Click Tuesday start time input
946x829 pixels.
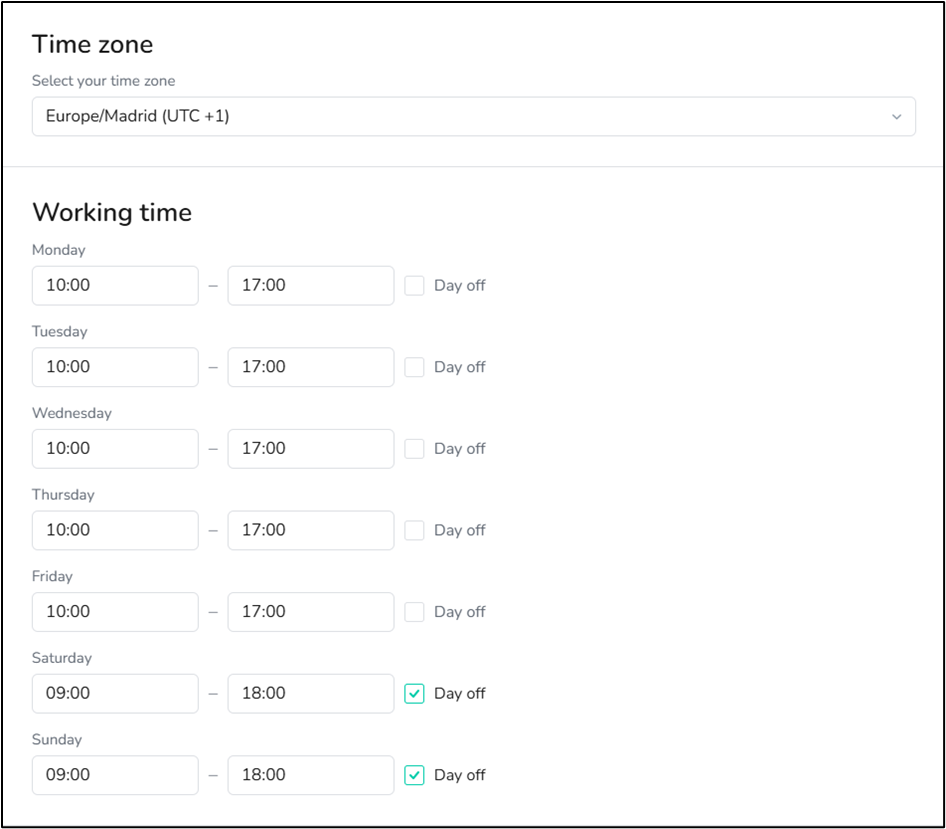115,367
